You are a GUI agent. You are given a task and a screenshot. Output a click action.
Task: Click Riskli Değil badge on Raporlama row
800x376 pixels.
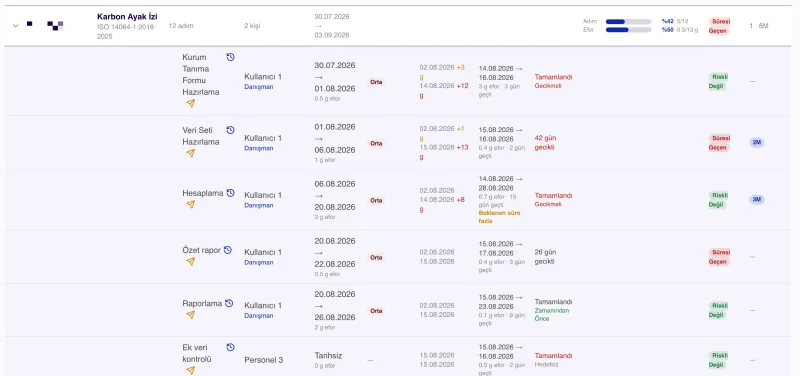719,310
